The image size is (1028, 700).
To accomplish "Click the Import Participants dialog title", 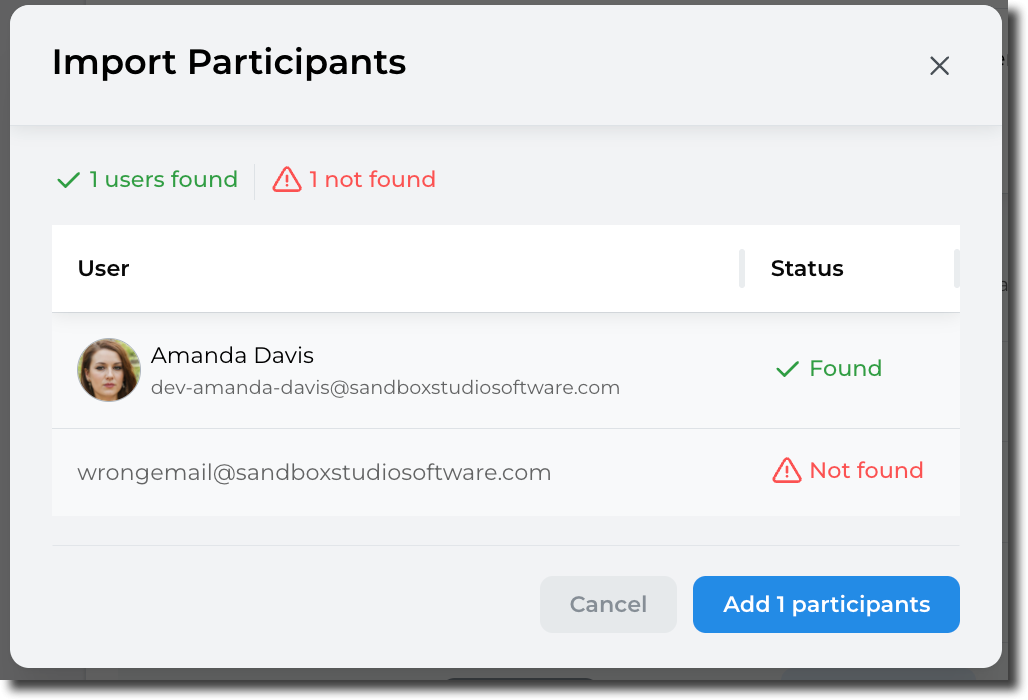I will coord(229,62).
